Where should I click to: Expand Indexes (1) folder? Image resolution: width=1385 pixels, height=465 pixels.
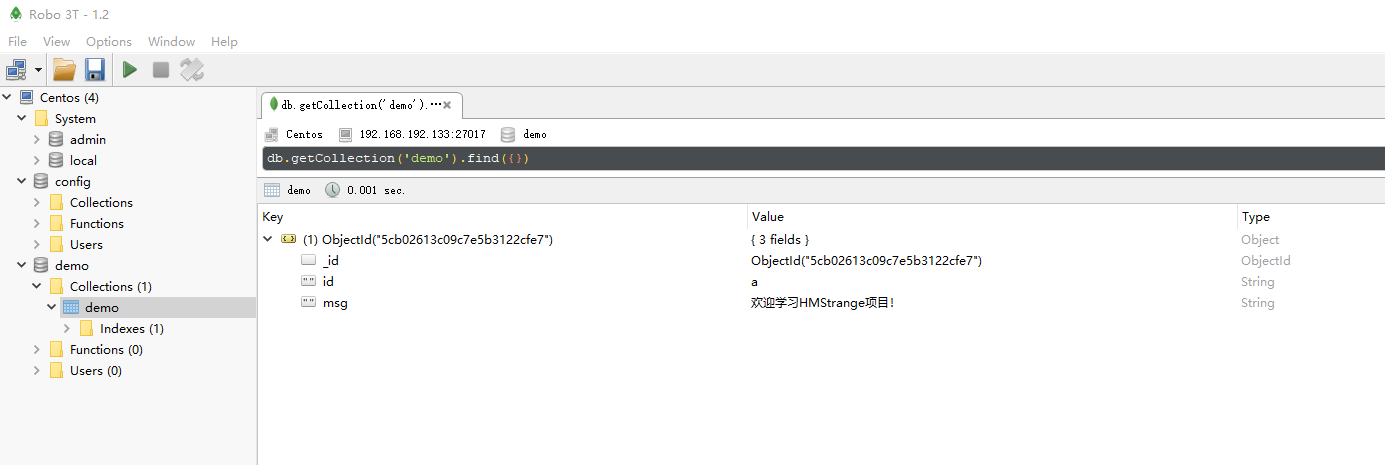[67, 328]
